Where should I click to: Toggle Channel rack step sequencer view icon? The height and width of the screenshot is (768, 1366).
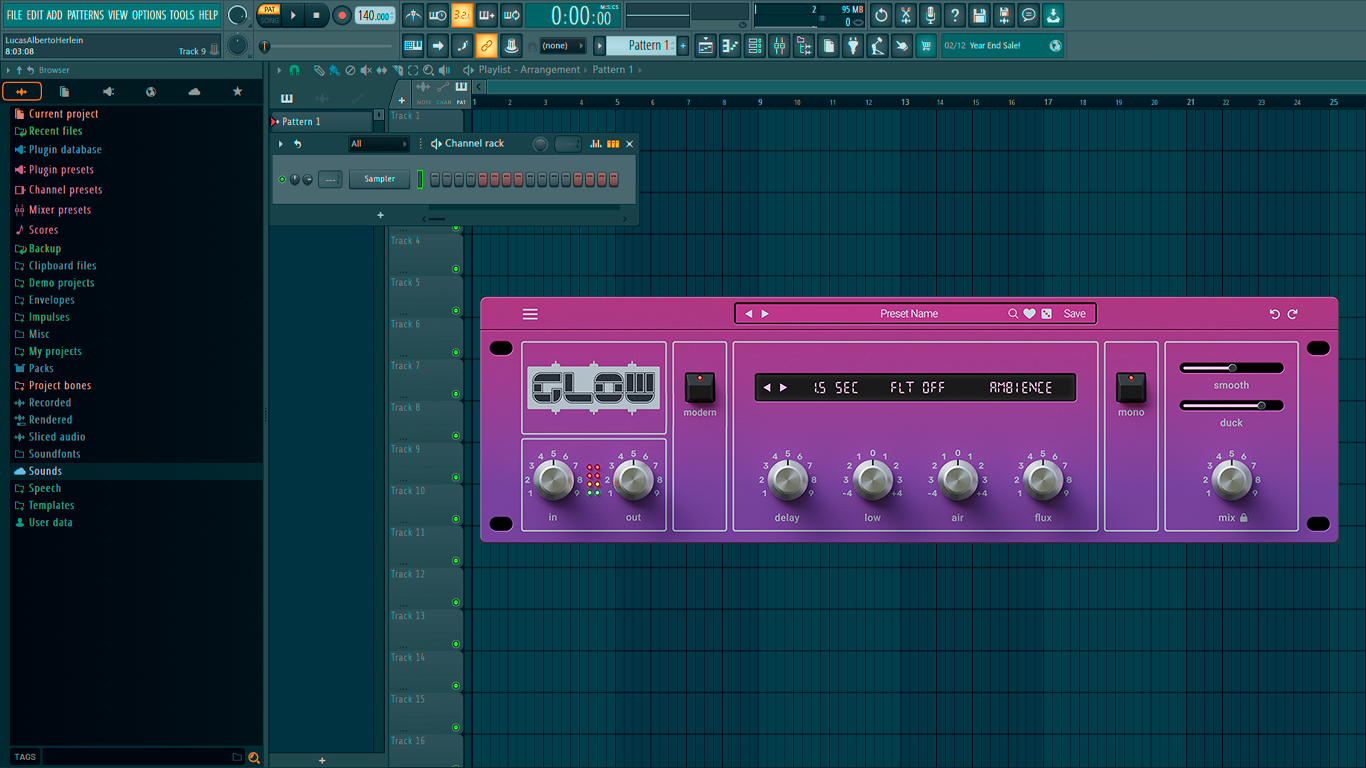613,144
